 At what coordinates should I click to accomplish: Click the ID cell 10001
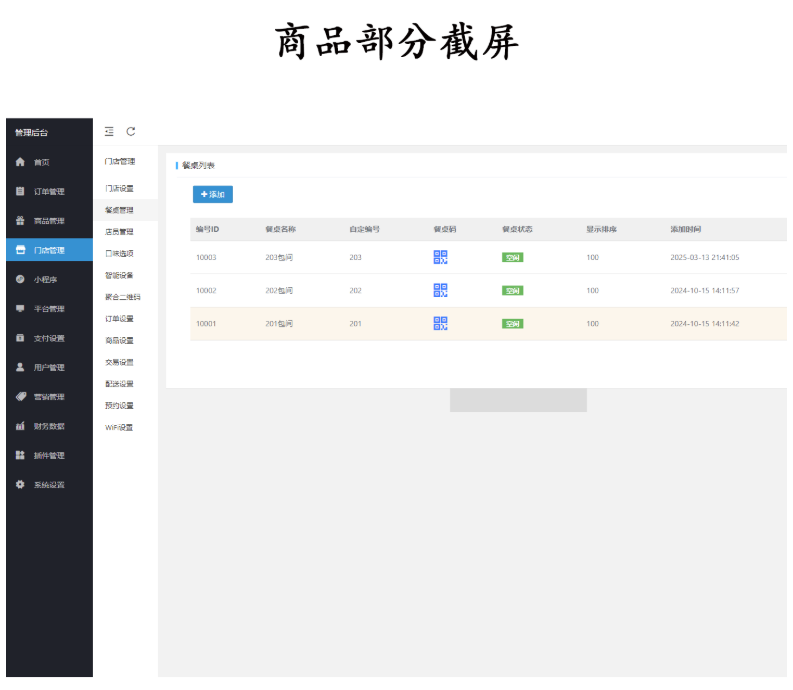206,324
